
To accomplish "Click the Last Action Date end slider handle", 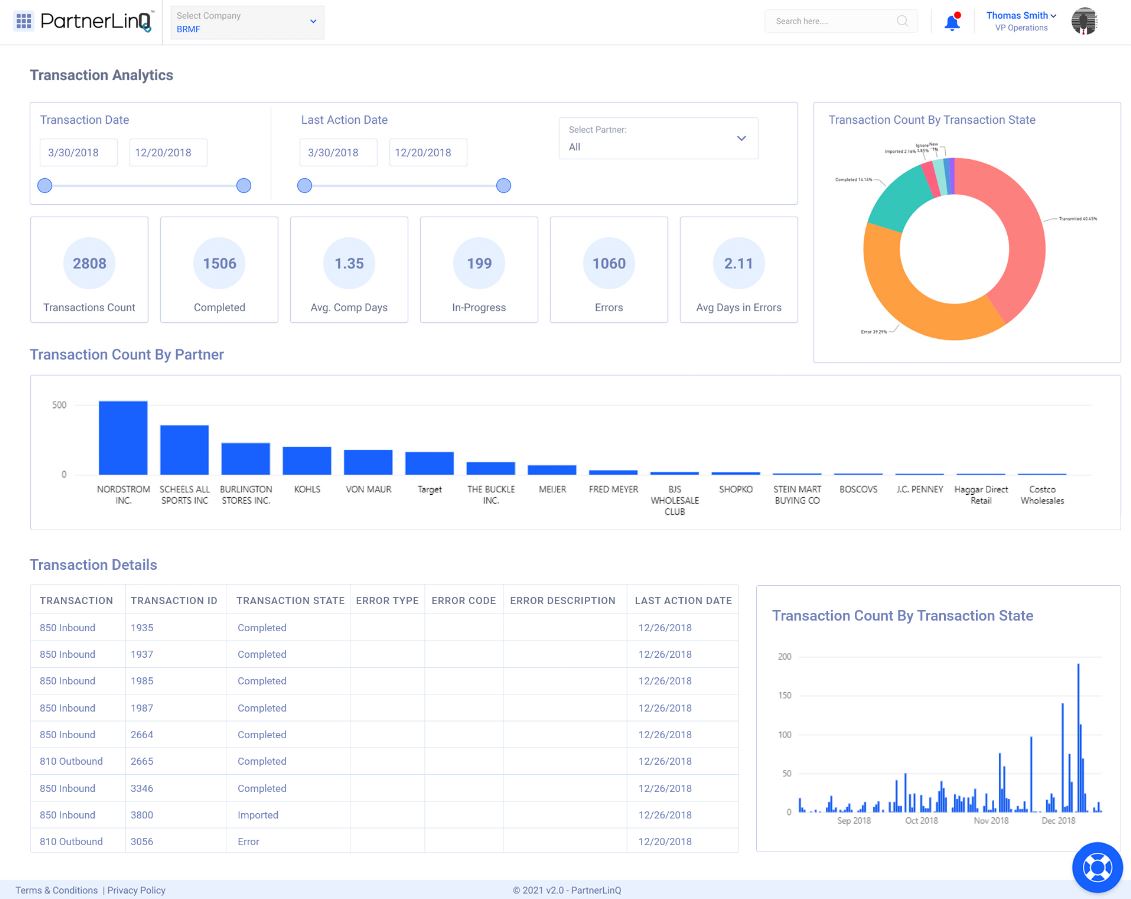I will tap(504, 186).
